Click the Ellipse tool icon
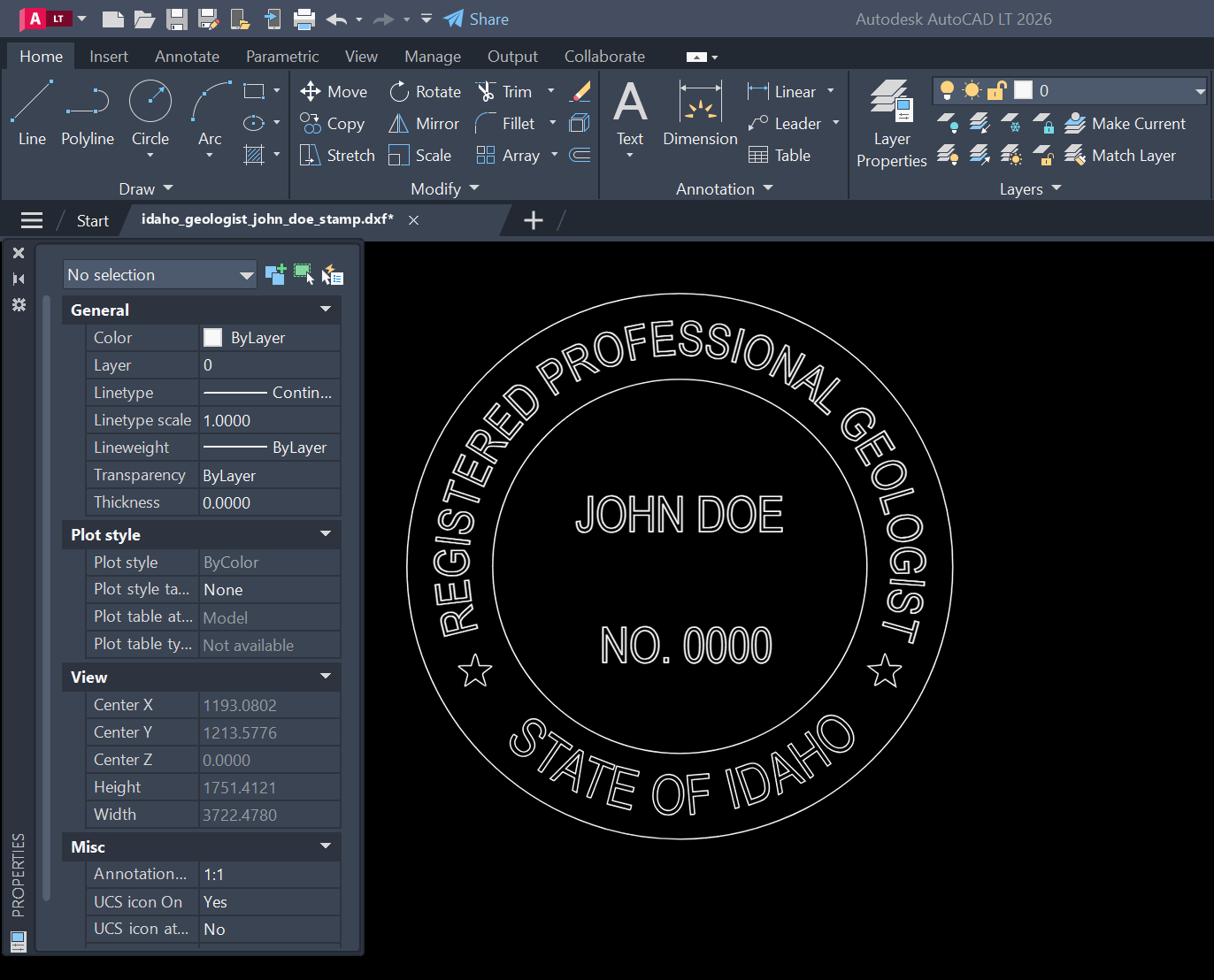The image size is (1214, 980). pyautogui.click(x=254, y=123)
